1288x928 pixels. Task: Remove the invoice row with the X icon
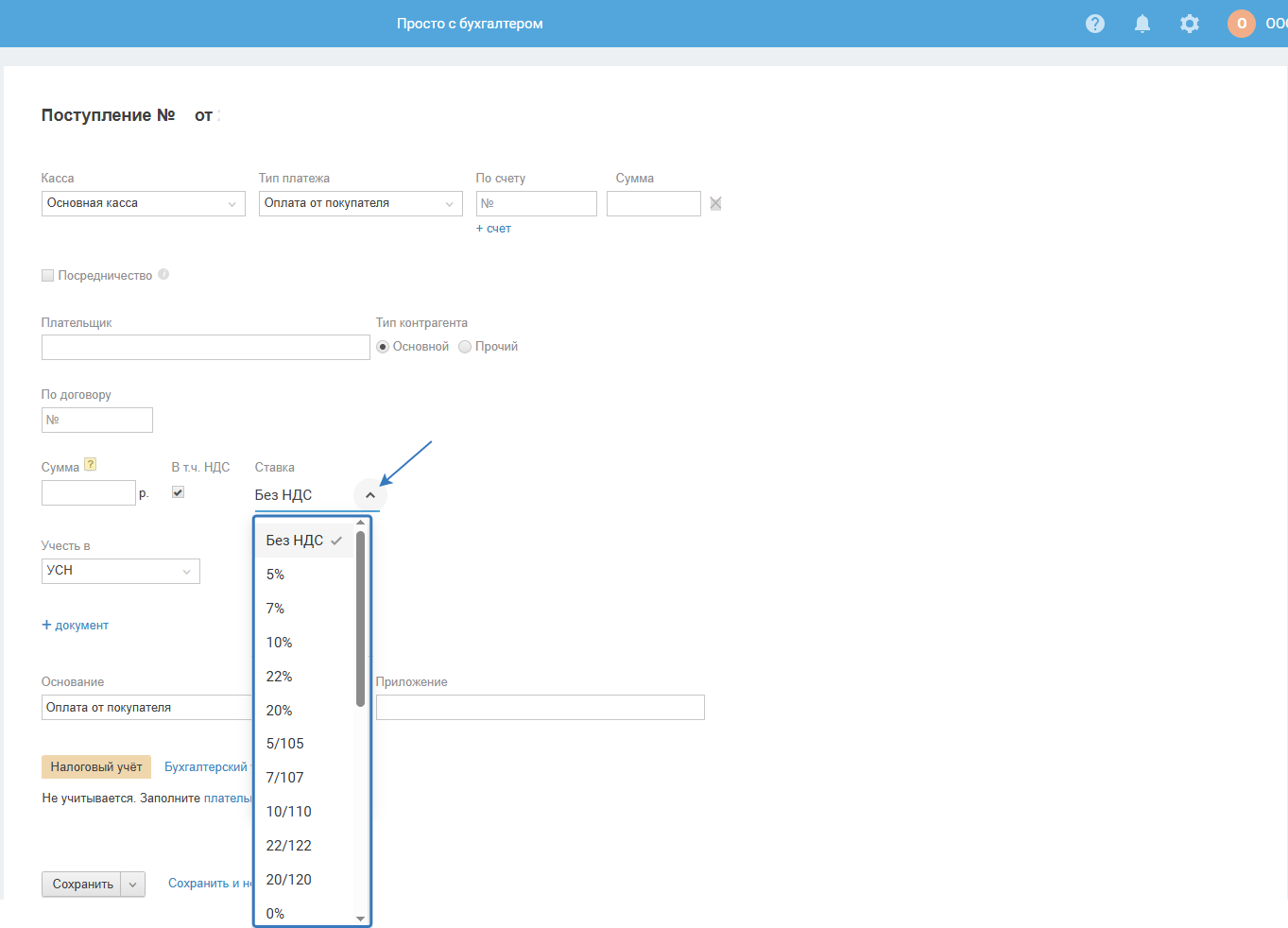pyautogui.click(x=715, y=203)
